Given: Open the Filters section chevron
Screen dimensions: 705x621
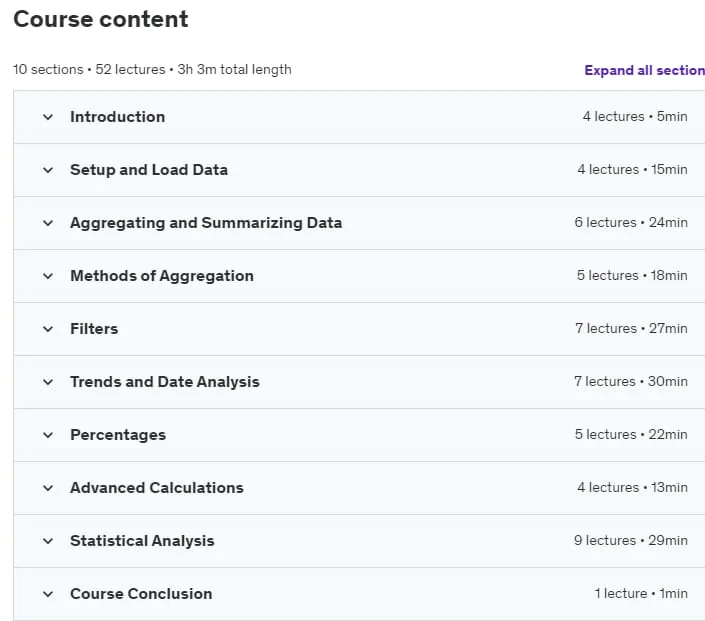Looking at the screenshot, I should click(x=48, y=330).
